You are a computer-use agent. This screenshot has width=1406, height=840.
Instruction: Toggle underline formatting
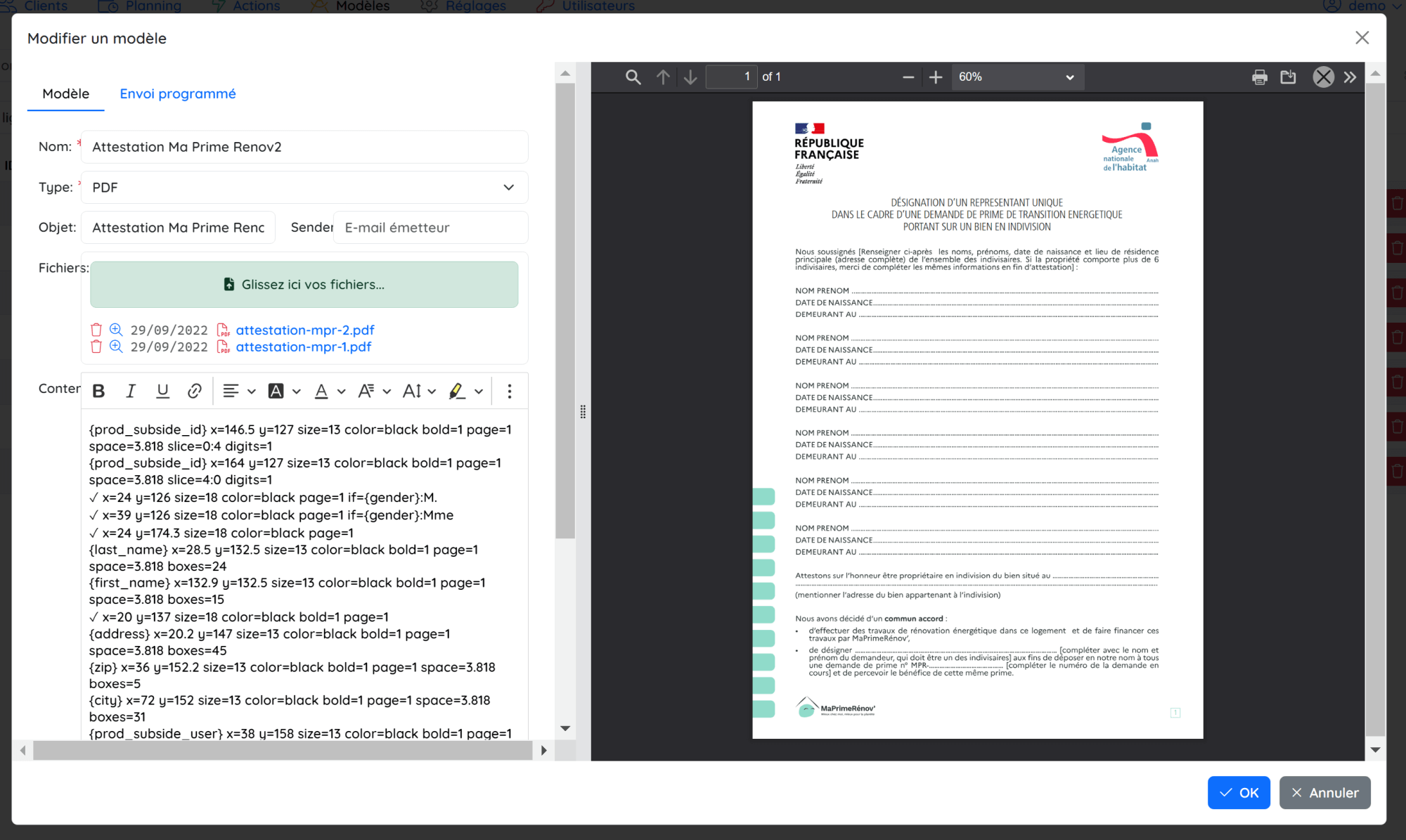click(x=162, y=392)
